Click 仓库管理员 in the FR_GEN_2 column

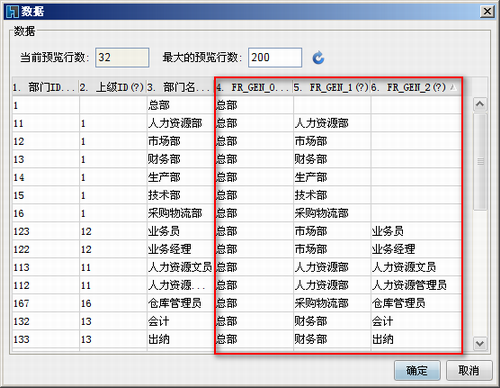399,304
